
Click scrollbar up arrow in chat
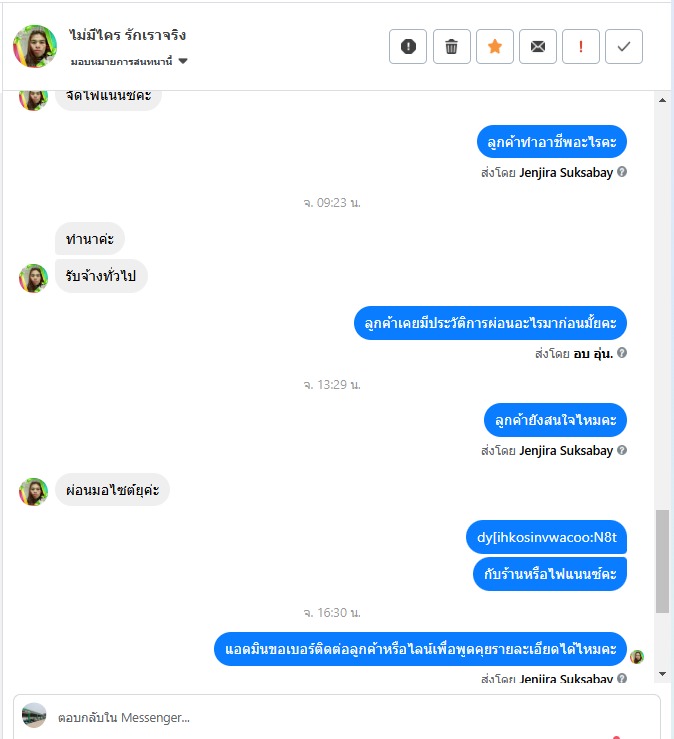(x=662, y=100)
